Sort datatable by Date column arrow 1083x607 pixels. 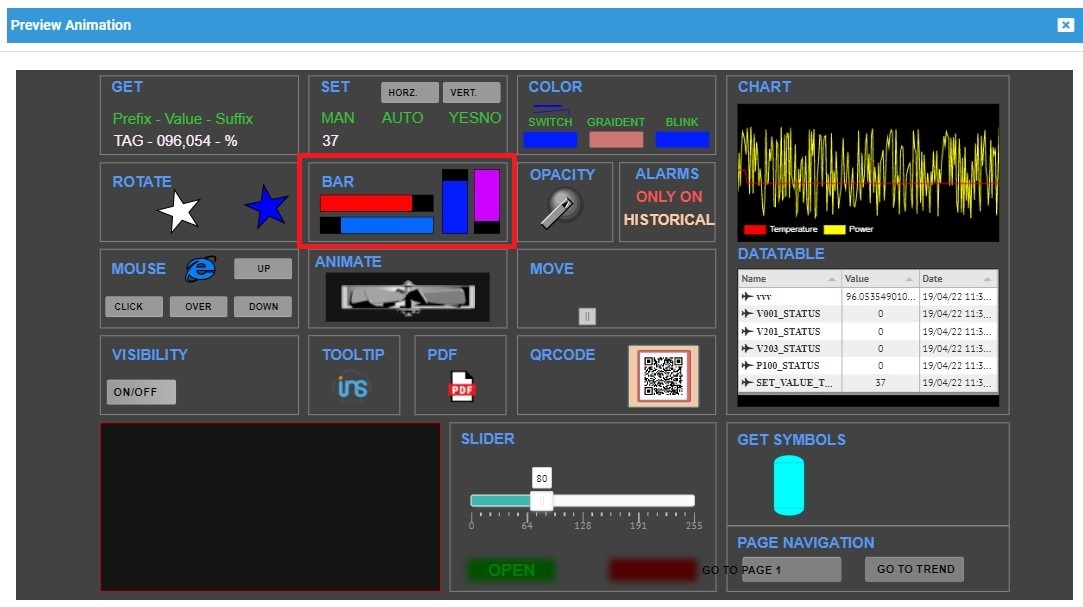tap(987, 279)
